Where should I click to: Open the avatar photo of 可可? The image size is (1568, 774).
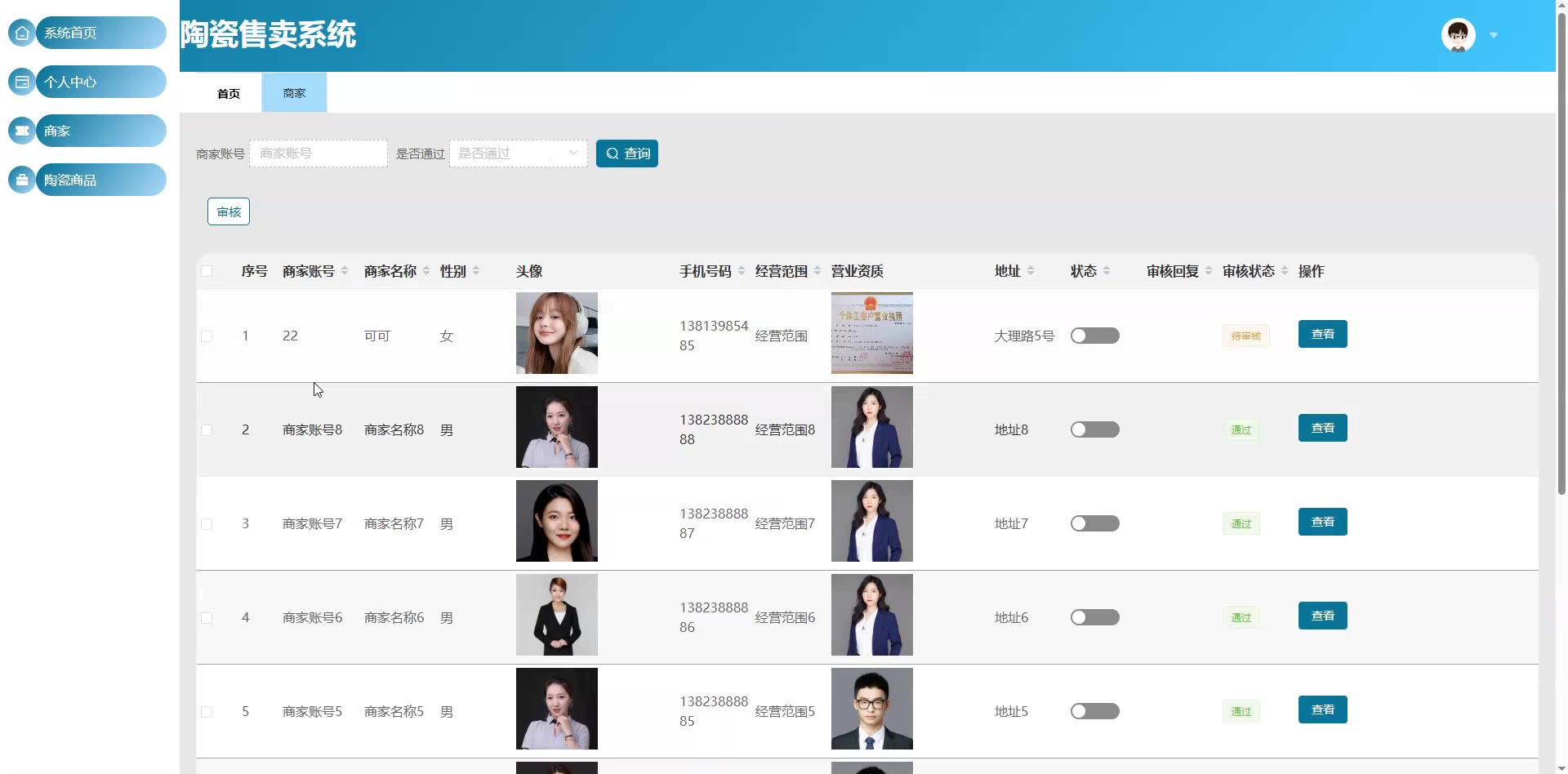557,333
